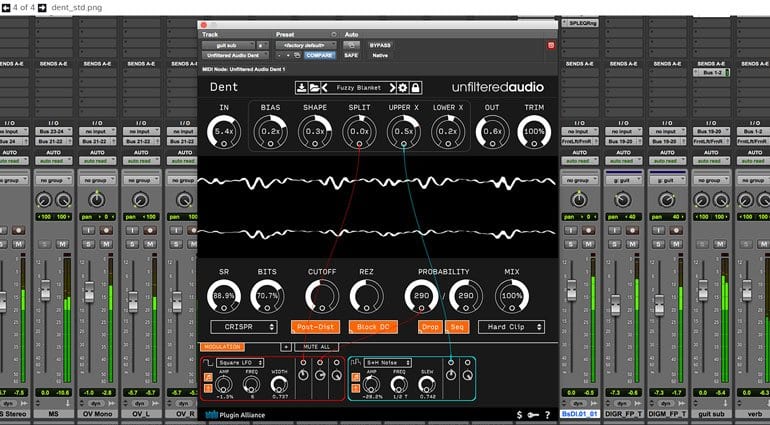Click the red target icon in the plugin header
Screen dimensions: 770x425
[x=551, y=45]
